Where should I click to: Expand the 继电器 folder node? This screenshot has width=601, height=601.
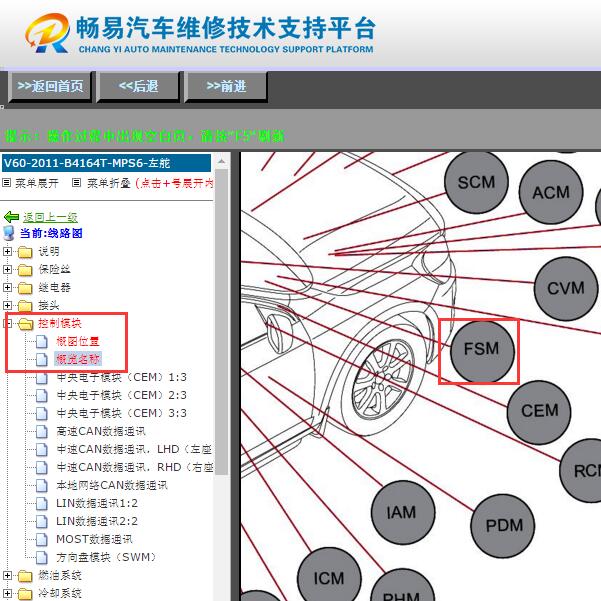[7, 287]
